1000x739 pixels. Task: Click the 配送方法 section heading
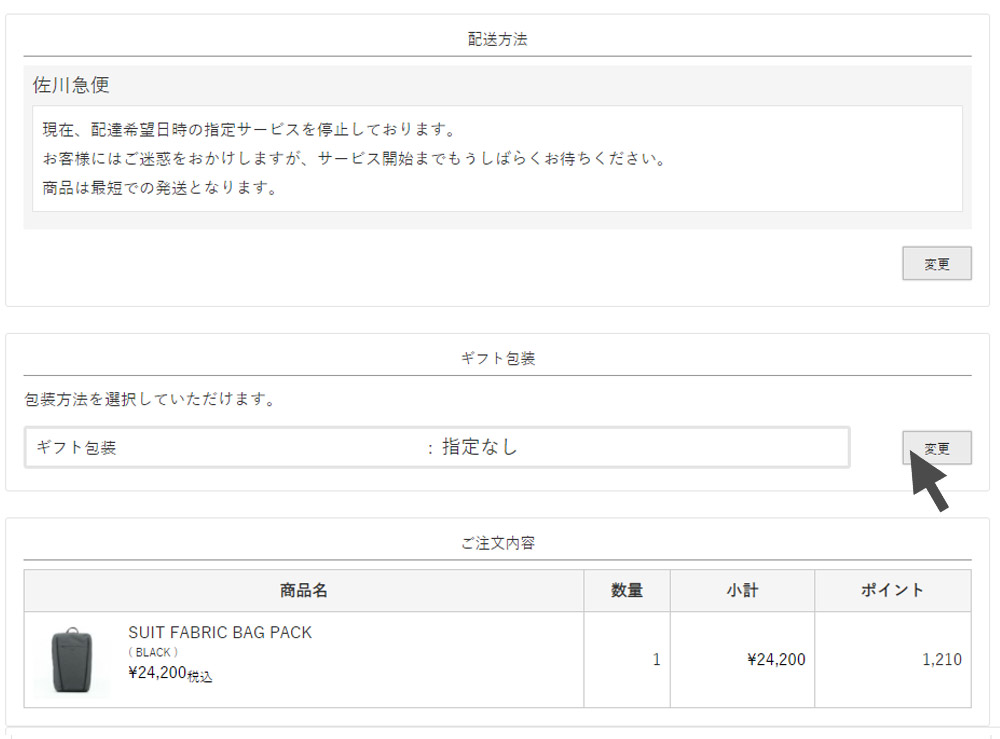coord(497,40)
